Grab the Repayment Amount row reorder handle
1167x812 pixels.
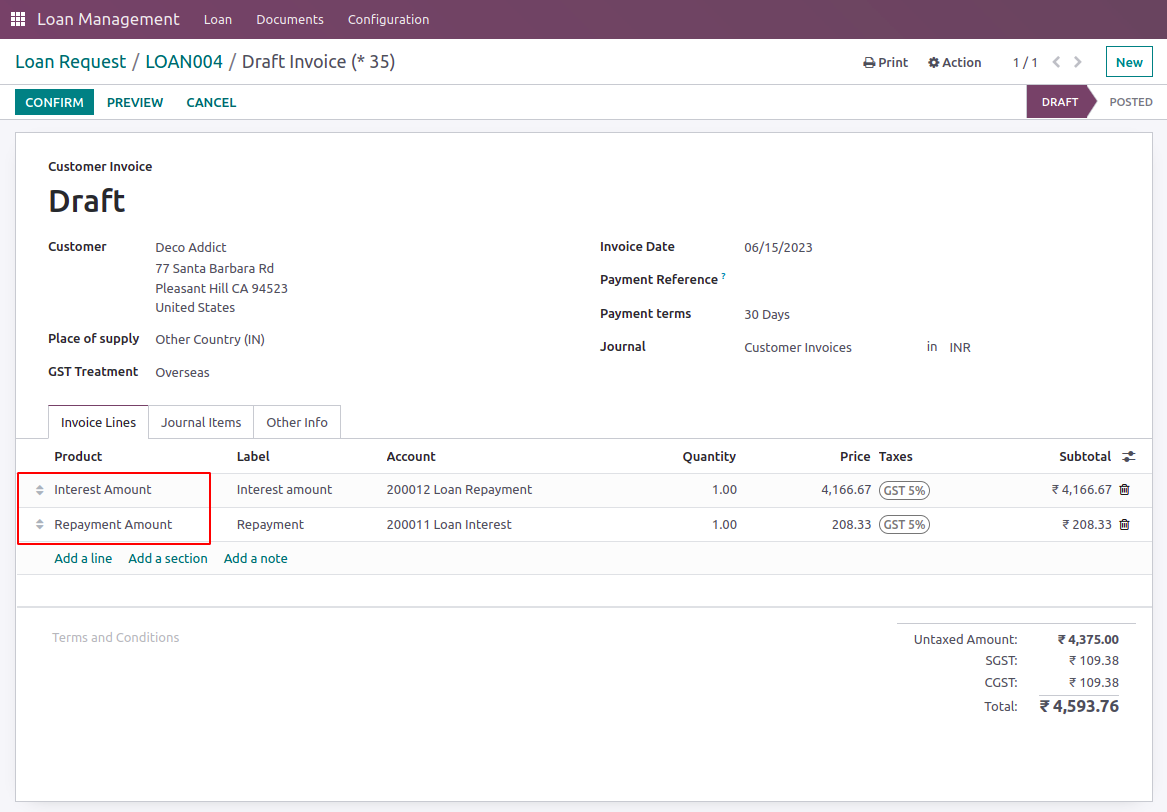(39, 525)
